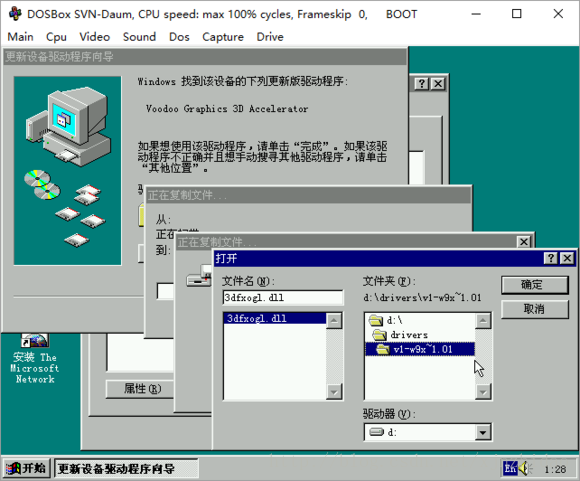The height and width of the screenshot is (481, 580).
Task: Open the Dos menu
Action: (179, 37)
